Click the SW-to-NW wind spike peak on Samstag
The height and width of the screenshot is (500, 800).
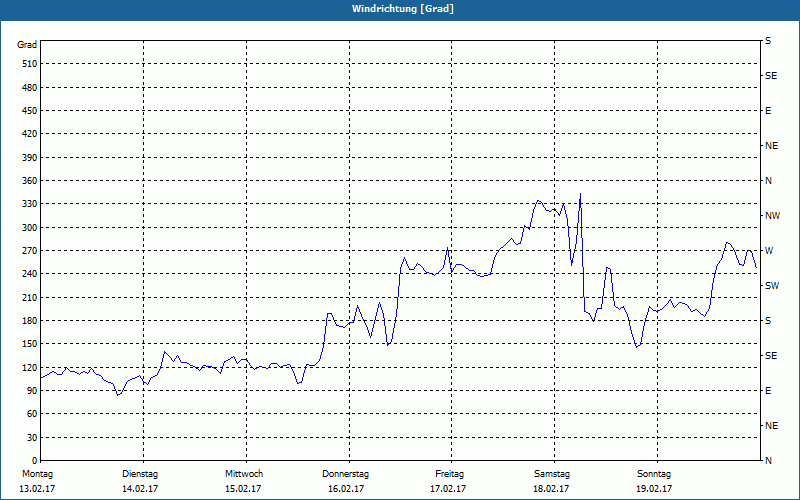click(580, 193)
